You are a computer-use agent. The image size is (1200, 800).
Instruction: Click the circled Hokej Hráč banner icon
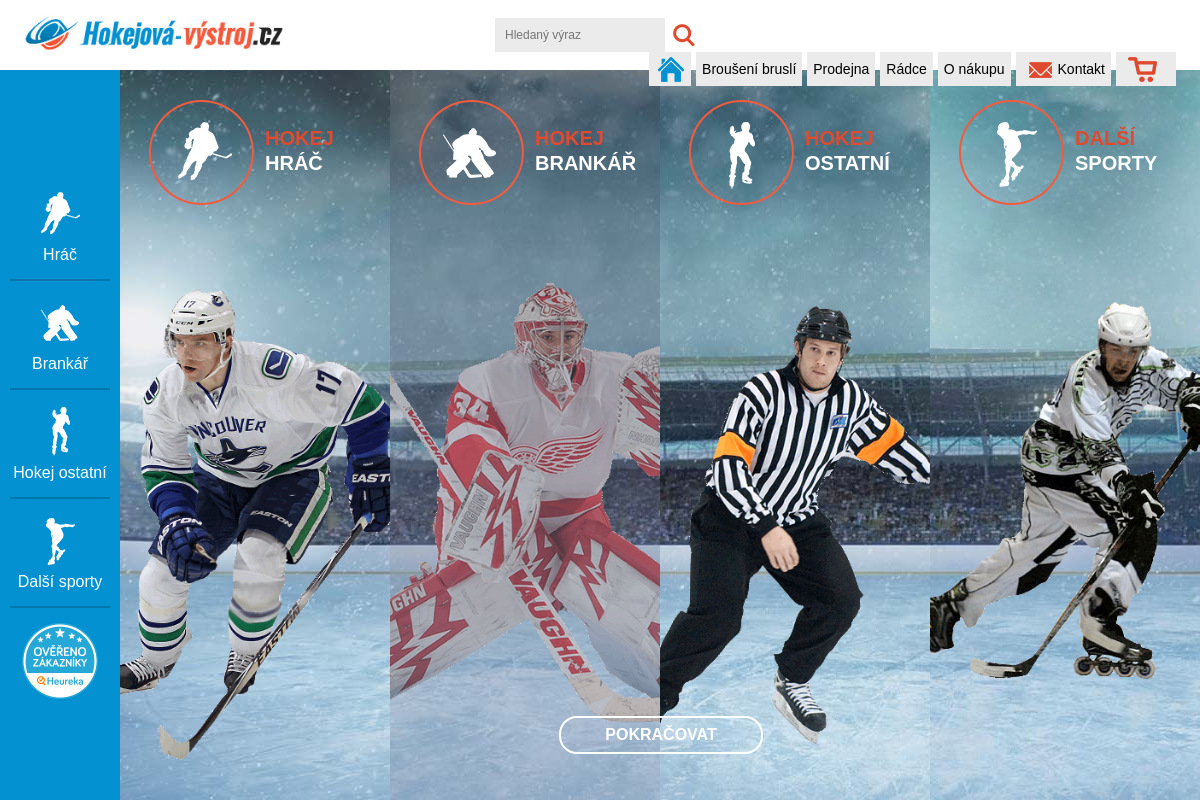point(201,152)
